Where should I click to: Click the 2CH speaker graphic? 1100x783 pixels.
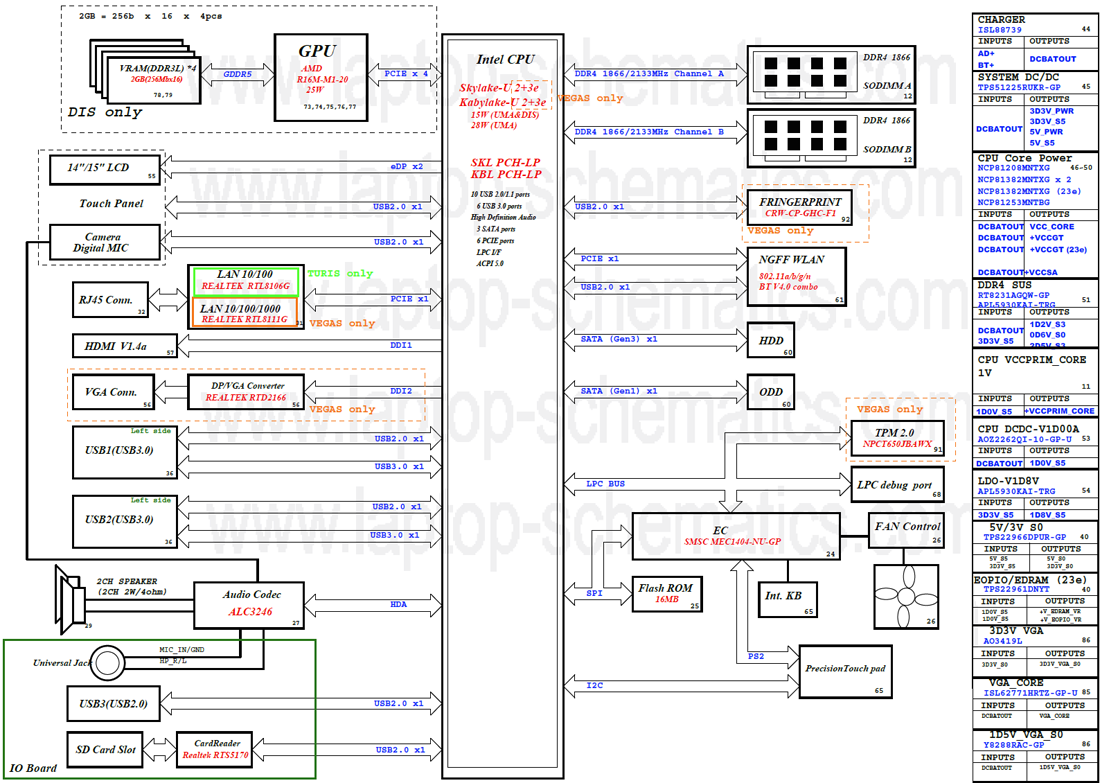[x=68, y=600]
